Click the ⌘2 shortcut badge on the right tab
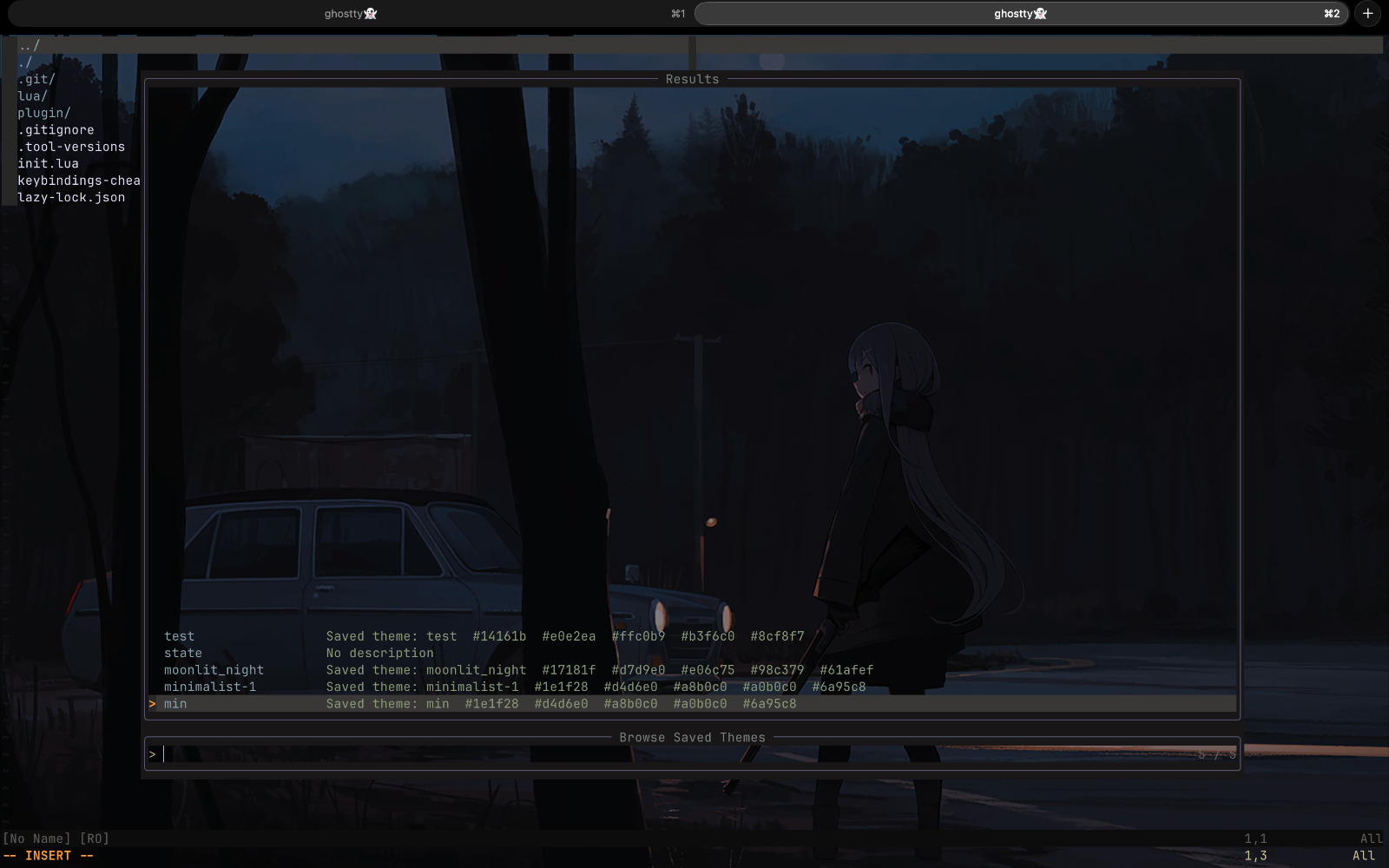Screen dimensions: 1389x868 [1330, 13]
